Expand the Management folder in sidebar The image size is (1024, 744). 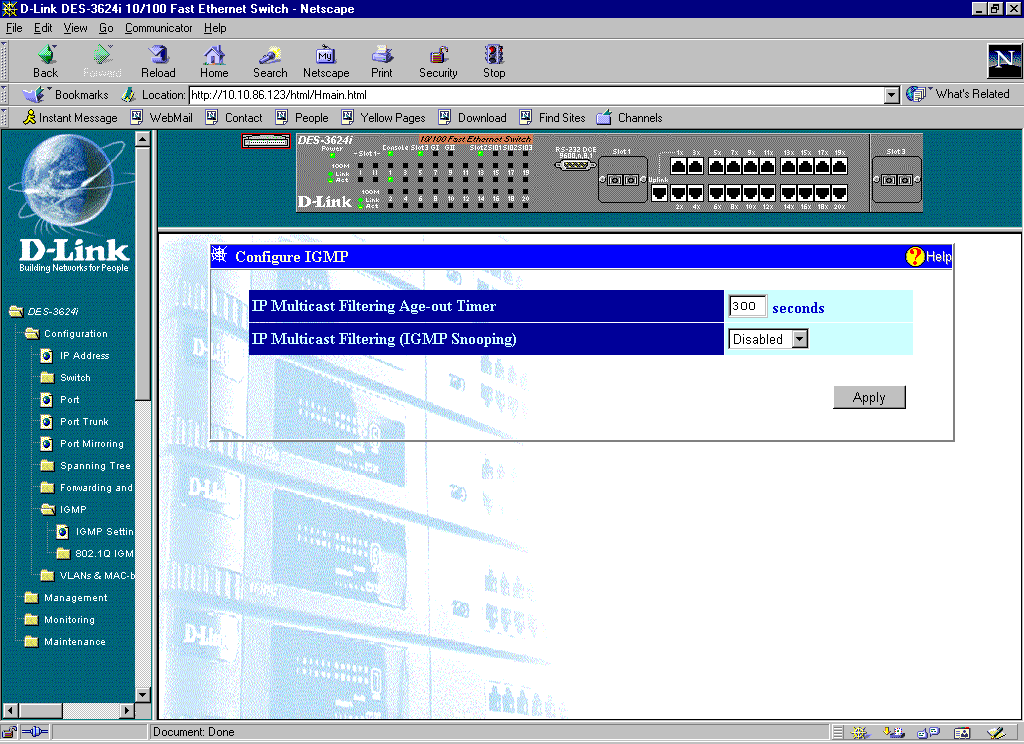coord(31,598)
